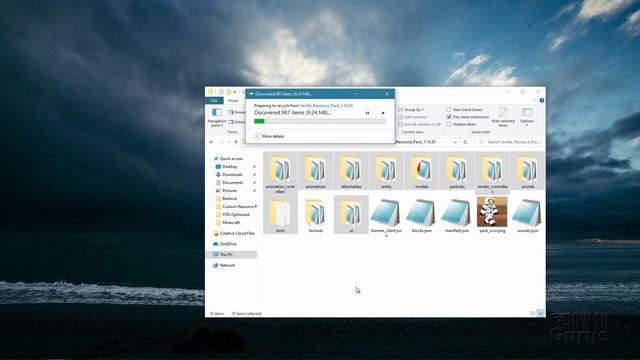Expand the address bar history dropdown
Viewport: 640px width, 360px height.
[455, 142]
